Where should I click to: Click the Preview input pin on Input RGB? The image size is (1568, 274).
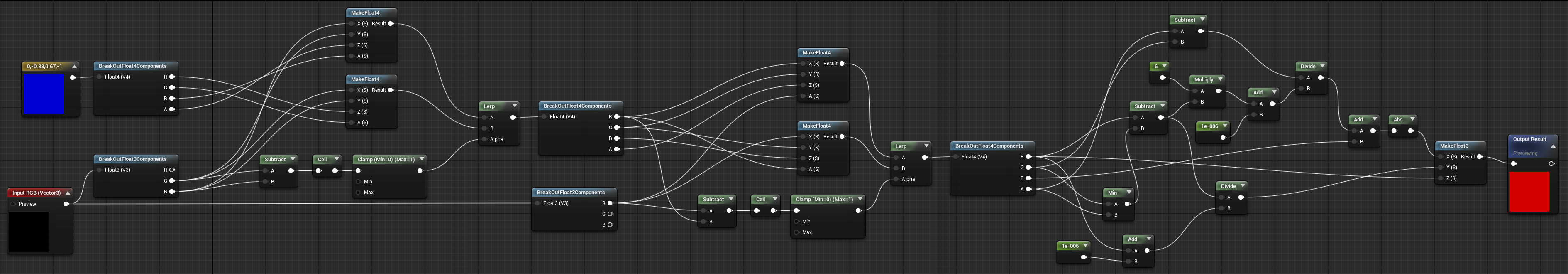tap(13, 204)
